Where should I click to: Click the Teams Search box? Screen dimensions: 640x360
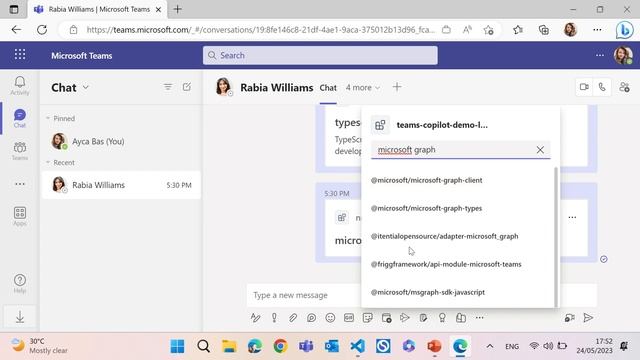[320, 55]
